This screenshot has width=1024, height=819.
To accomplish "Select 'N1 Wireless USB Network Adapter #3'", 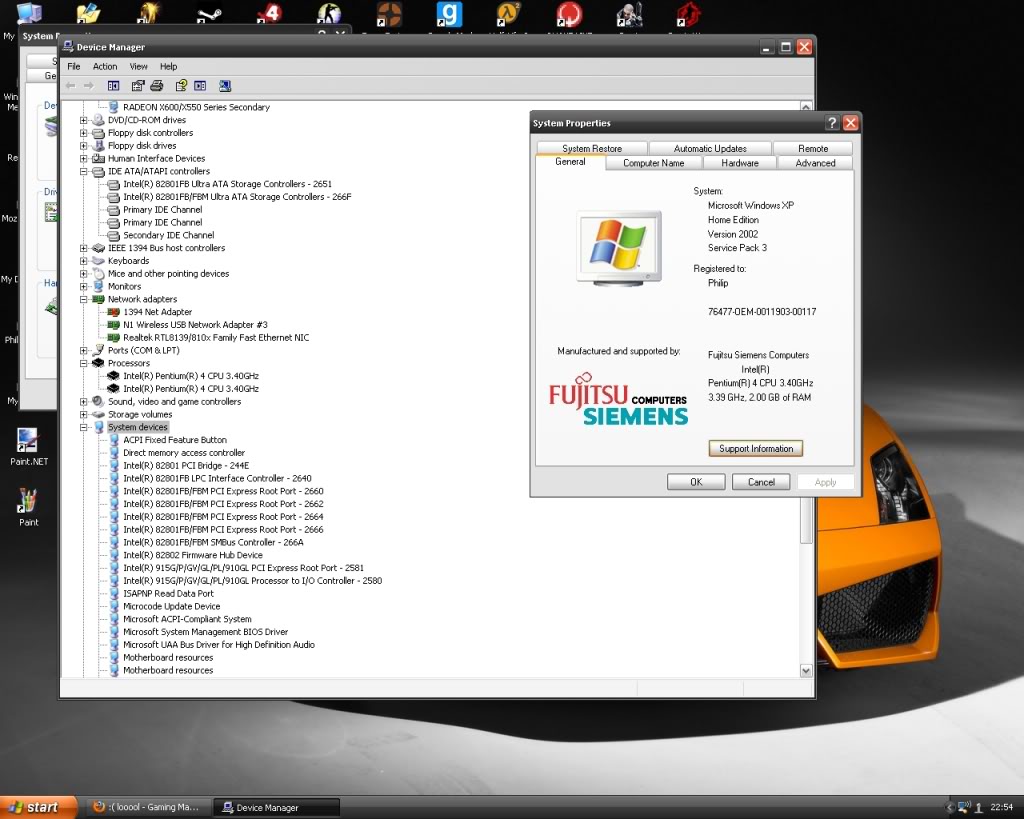I will (195, 325).
